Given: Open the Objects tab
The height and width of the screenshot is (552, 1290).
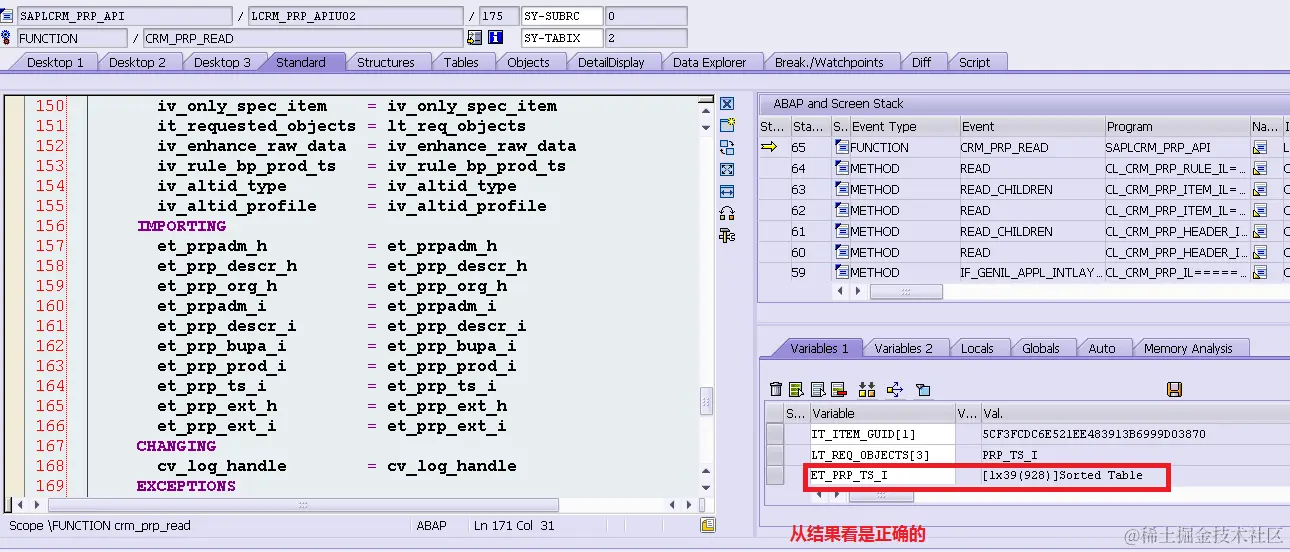Looking at the screenshot, I should click(x=528, y=62).
